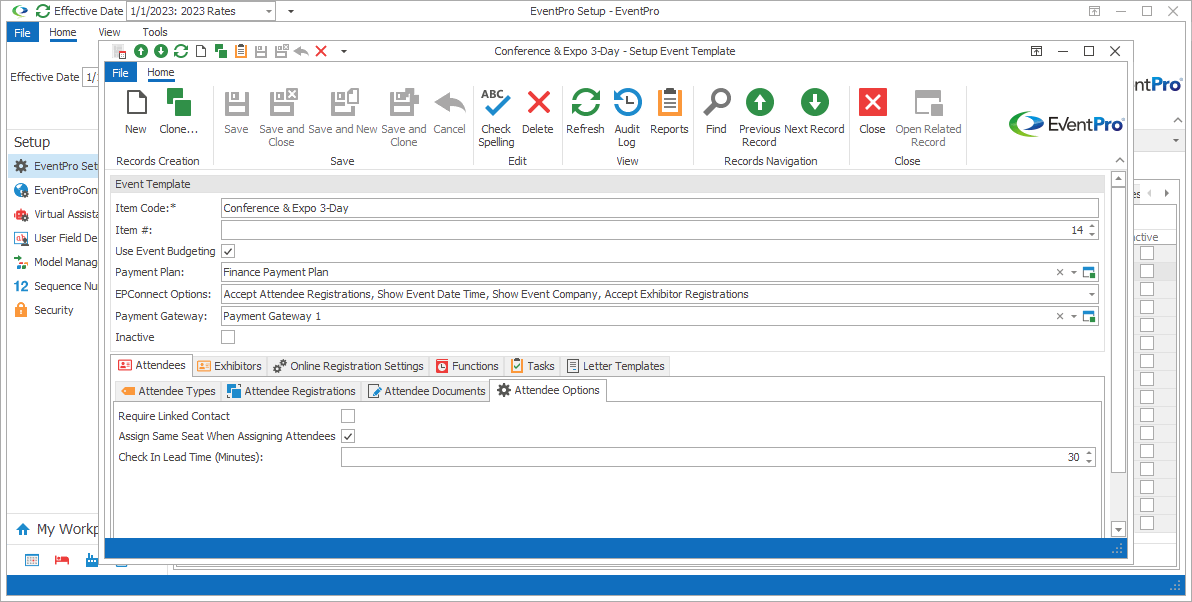Run Check Spelling from the ribbon
Screen dimensions: 1192x602
click(x=496, y=117)
